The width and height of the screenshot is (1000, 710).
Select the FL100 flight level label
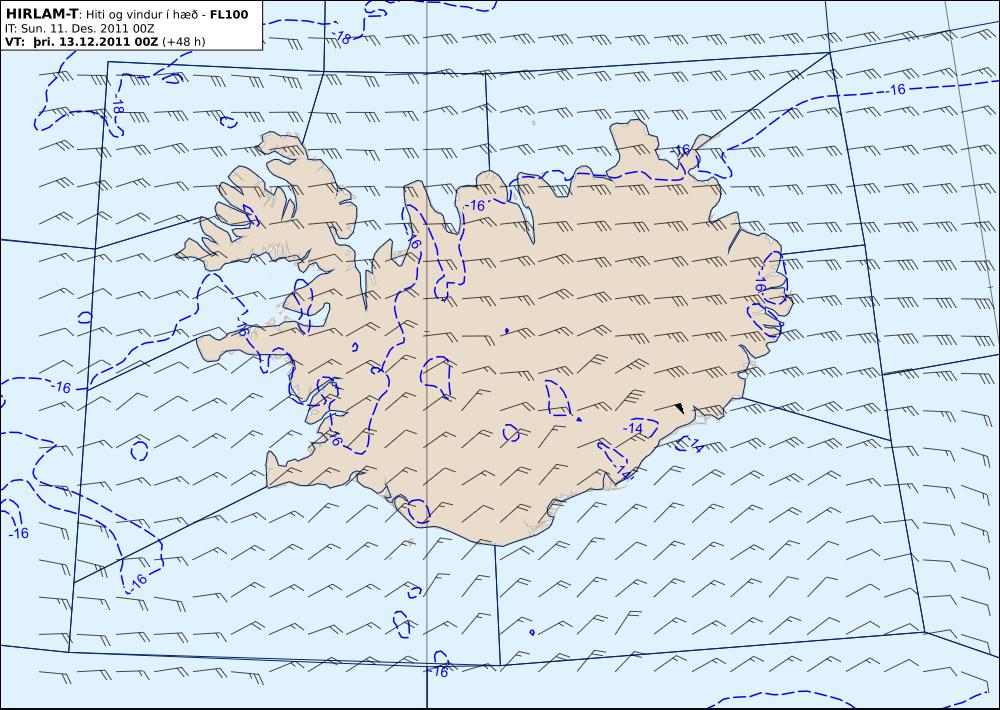point(228,15)
